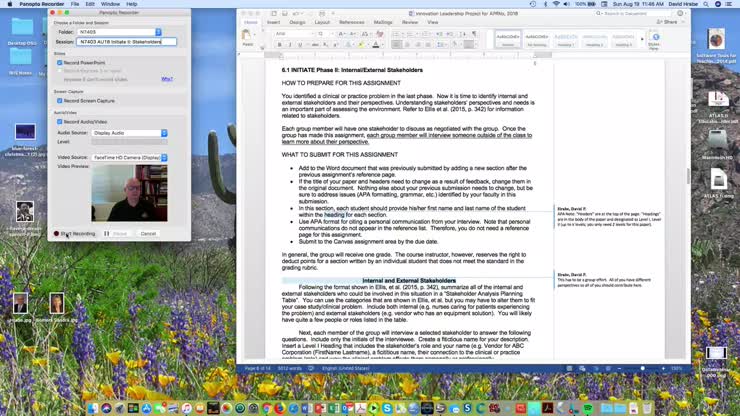The width and height of the screenshot is (740, 416).
Task: Click the undo icon in Word title bar
Action: [296, 14]
